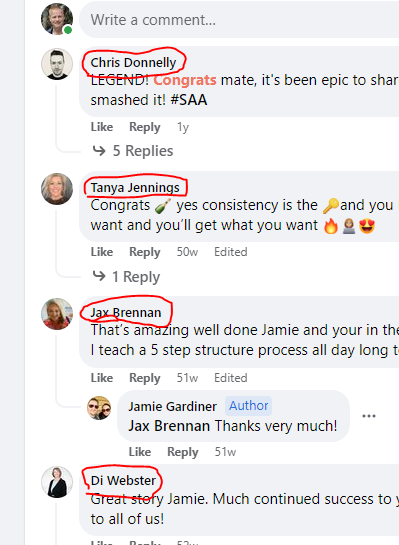This screenshot has height=545, width=399.
Task: Open your own profile picture beside comment box
Action: point(57,19)
